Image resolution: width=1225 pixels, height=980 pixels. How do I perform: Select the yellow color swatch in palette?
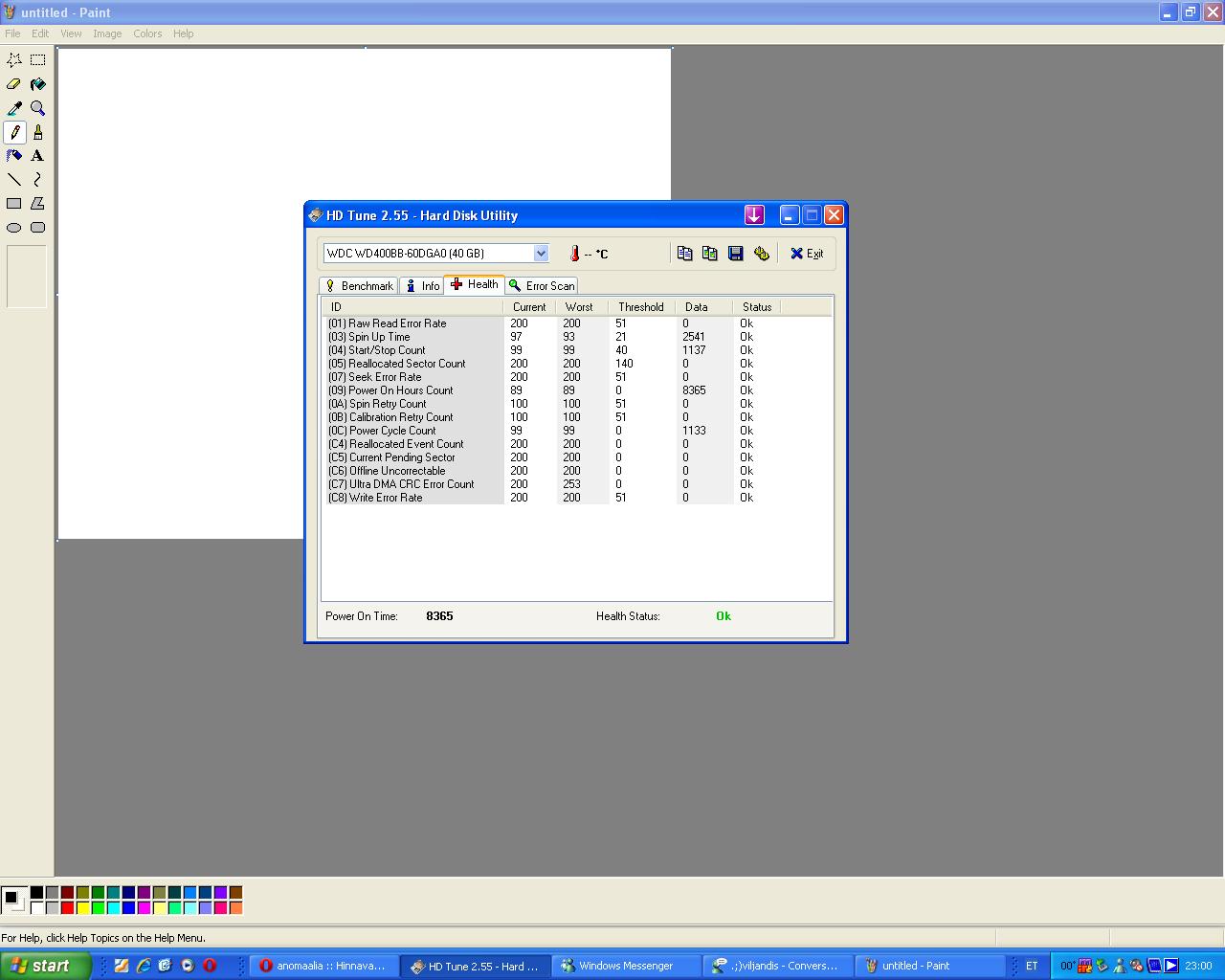(x=82, y=908)
